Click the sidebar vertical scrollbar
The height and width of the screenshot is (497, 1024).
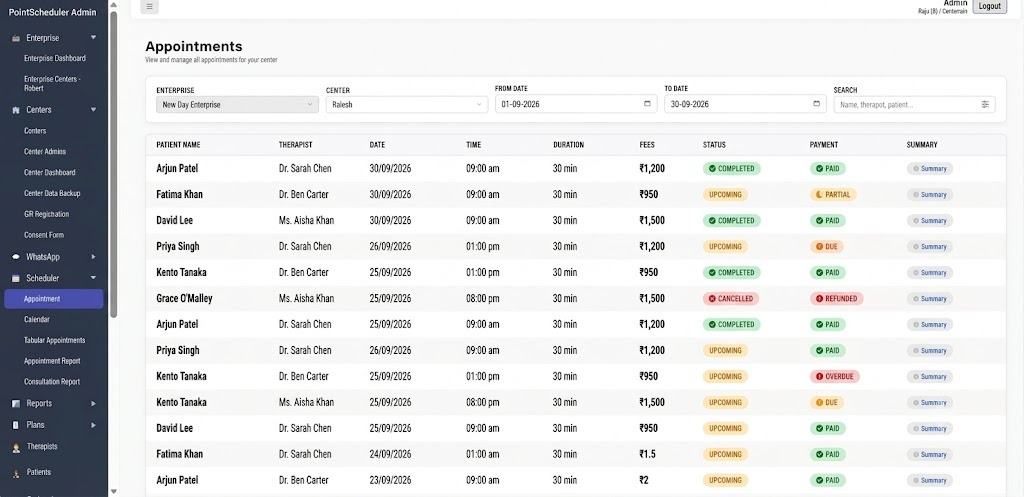click(x=114, y=163)
